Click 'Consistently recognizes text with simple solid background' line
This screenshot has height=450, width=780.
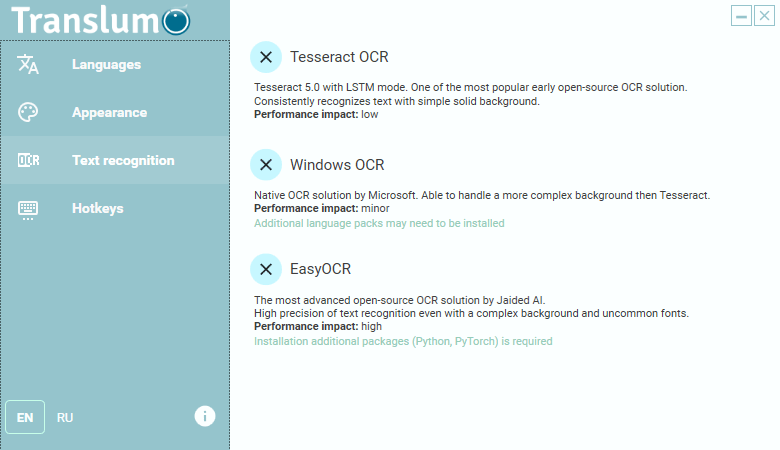point(396,101)
